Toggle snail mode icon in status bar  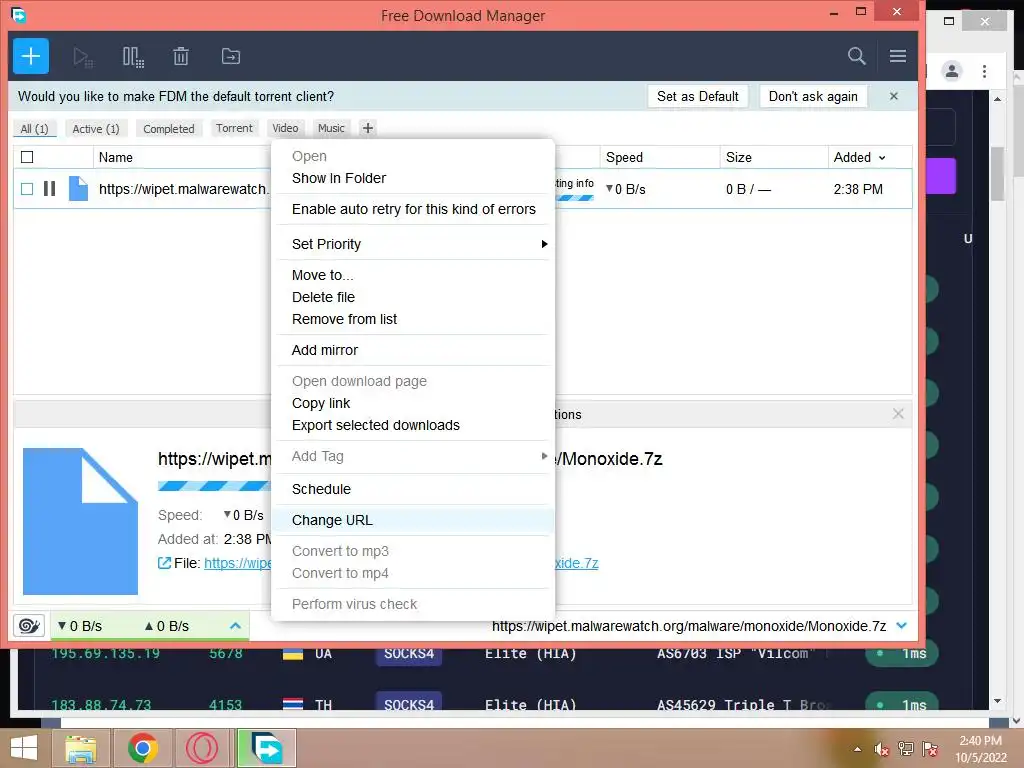click(29, 626)
